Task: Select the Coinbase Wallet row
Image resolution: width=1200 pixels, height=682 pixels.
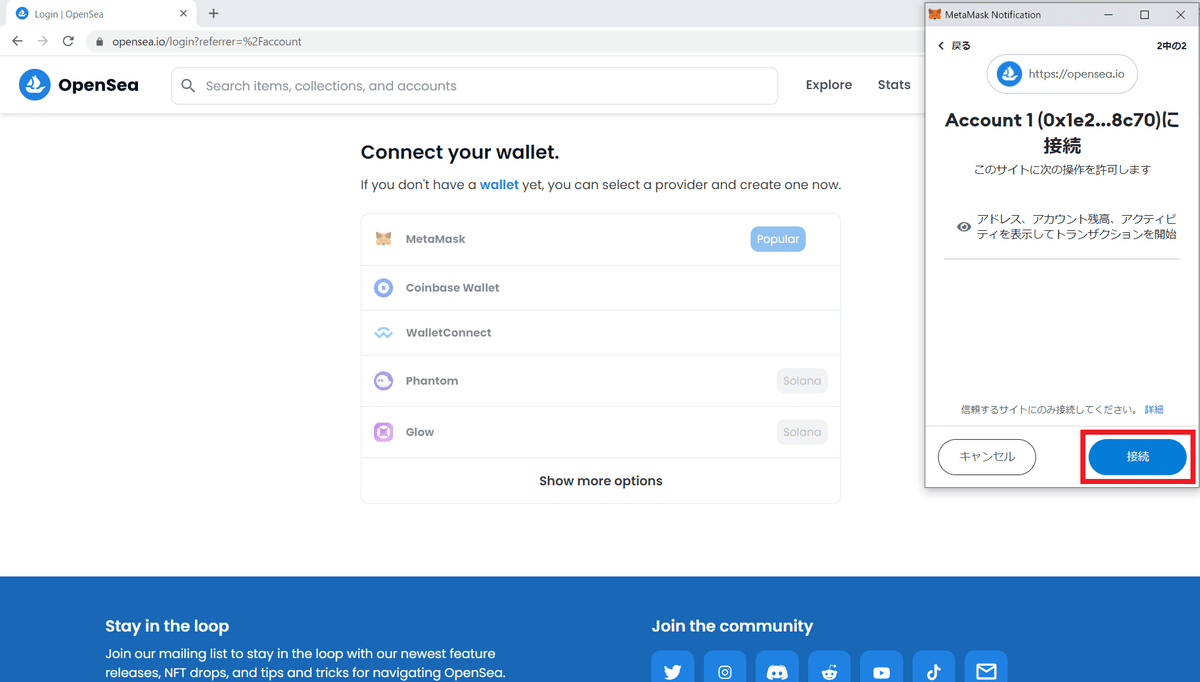Action: click(601, 288)
